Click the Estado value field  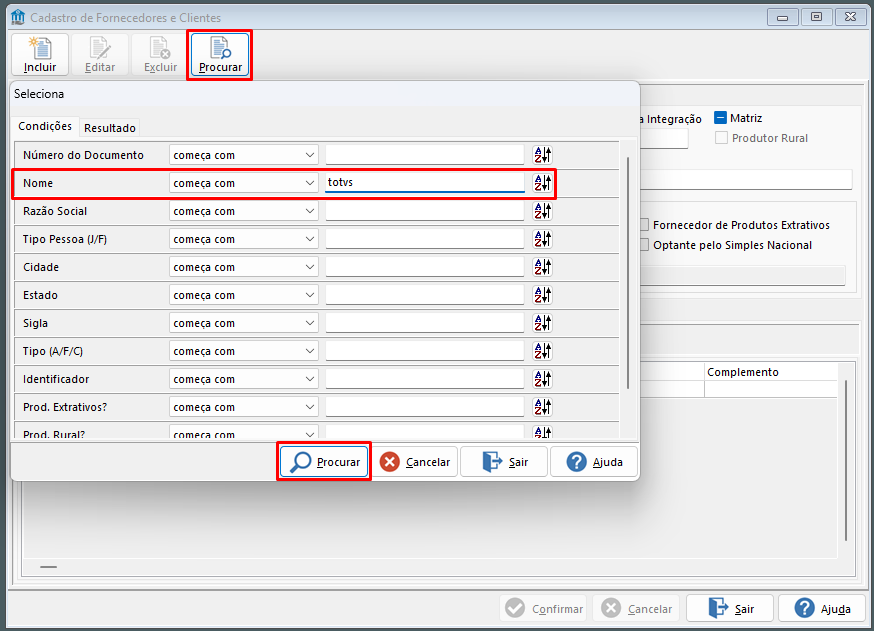point(425,295)
